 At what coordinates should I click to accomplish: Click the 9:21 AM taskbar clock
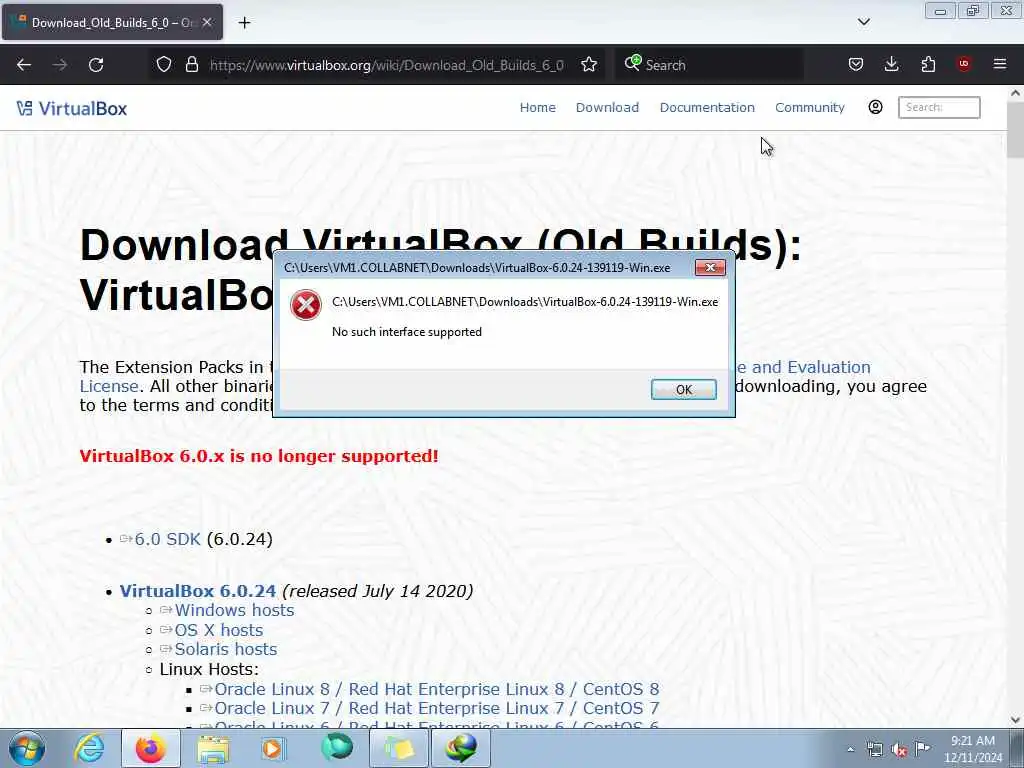tap(972, 749)
